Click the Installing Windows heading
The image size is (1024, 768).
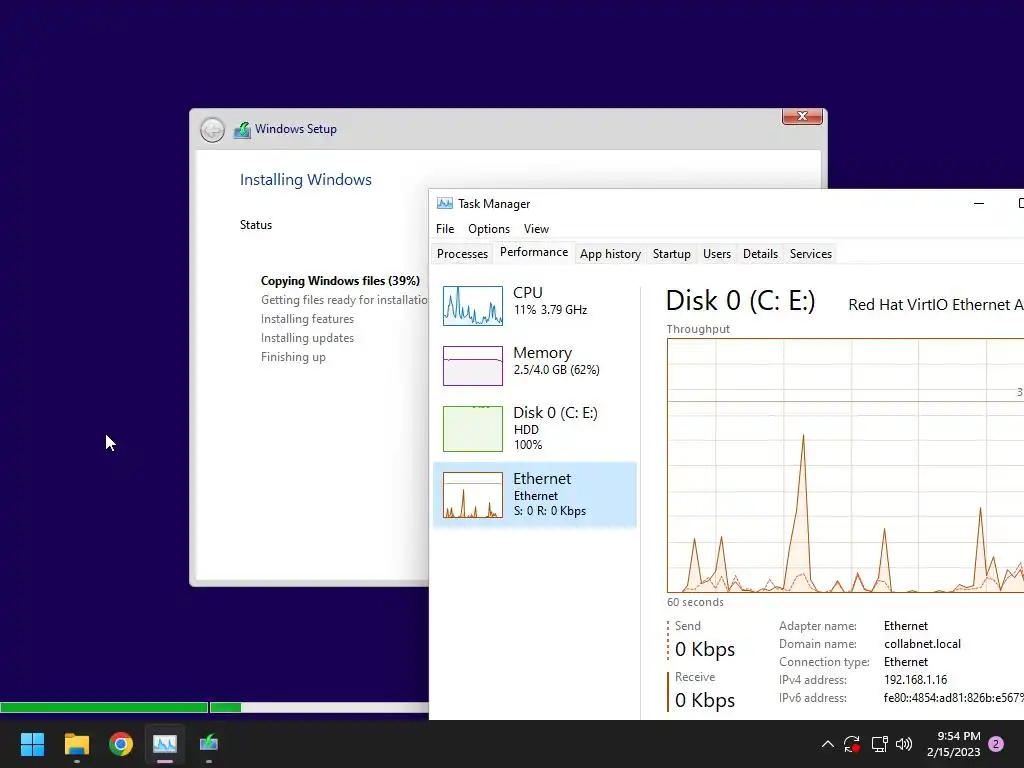coord(306,180)
